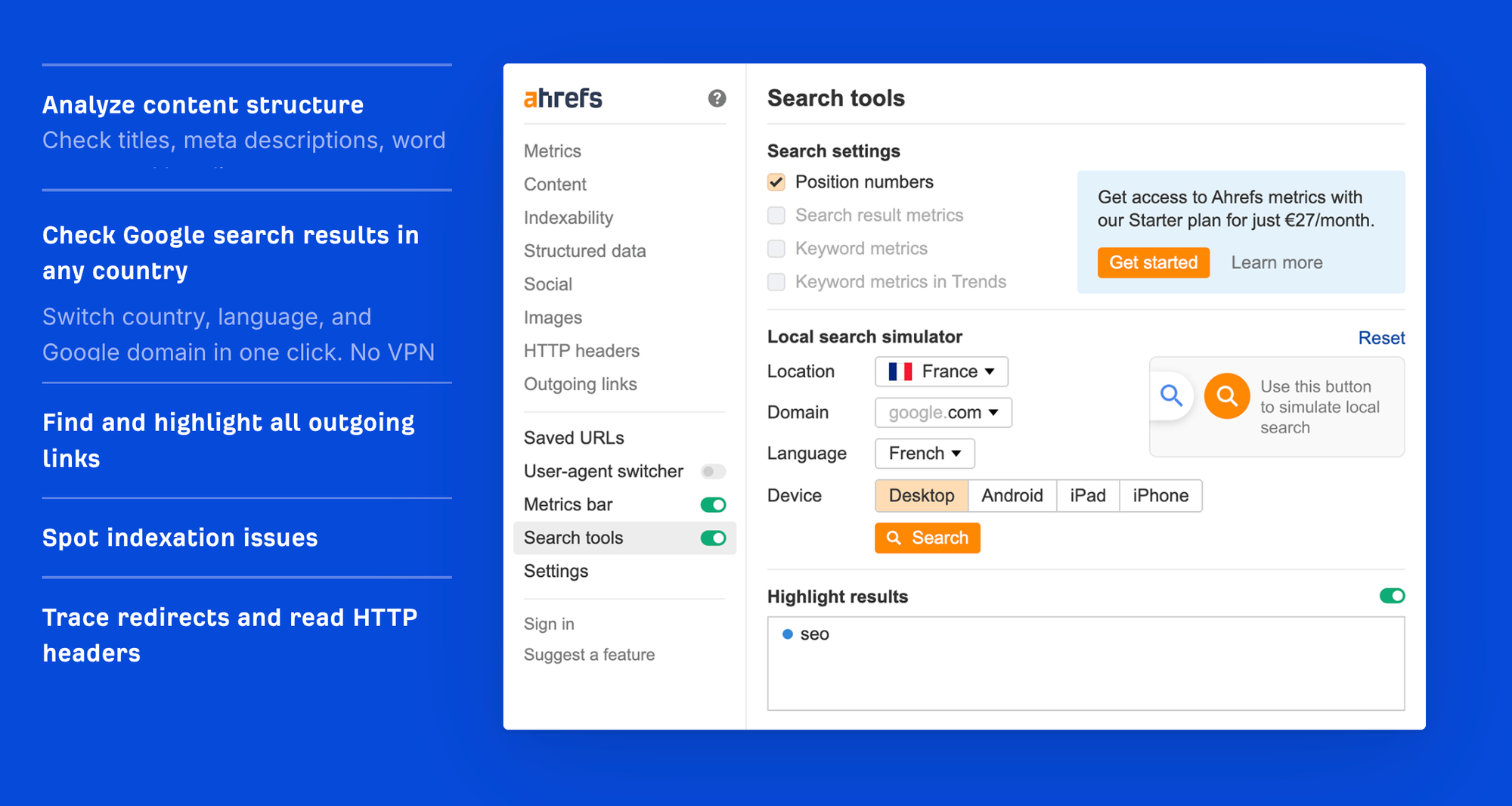Check Keyword metrics in Trends checkbox
This screenshot has height=806, width=1512.
(776, 282)
